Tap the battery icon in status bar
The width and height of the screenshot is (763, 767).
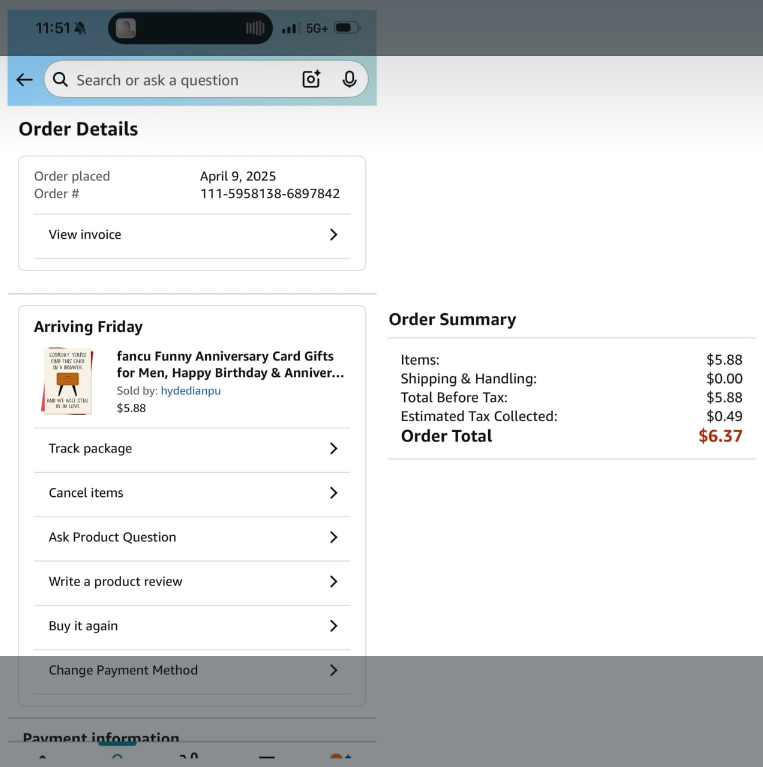click(x=347, y=28)
